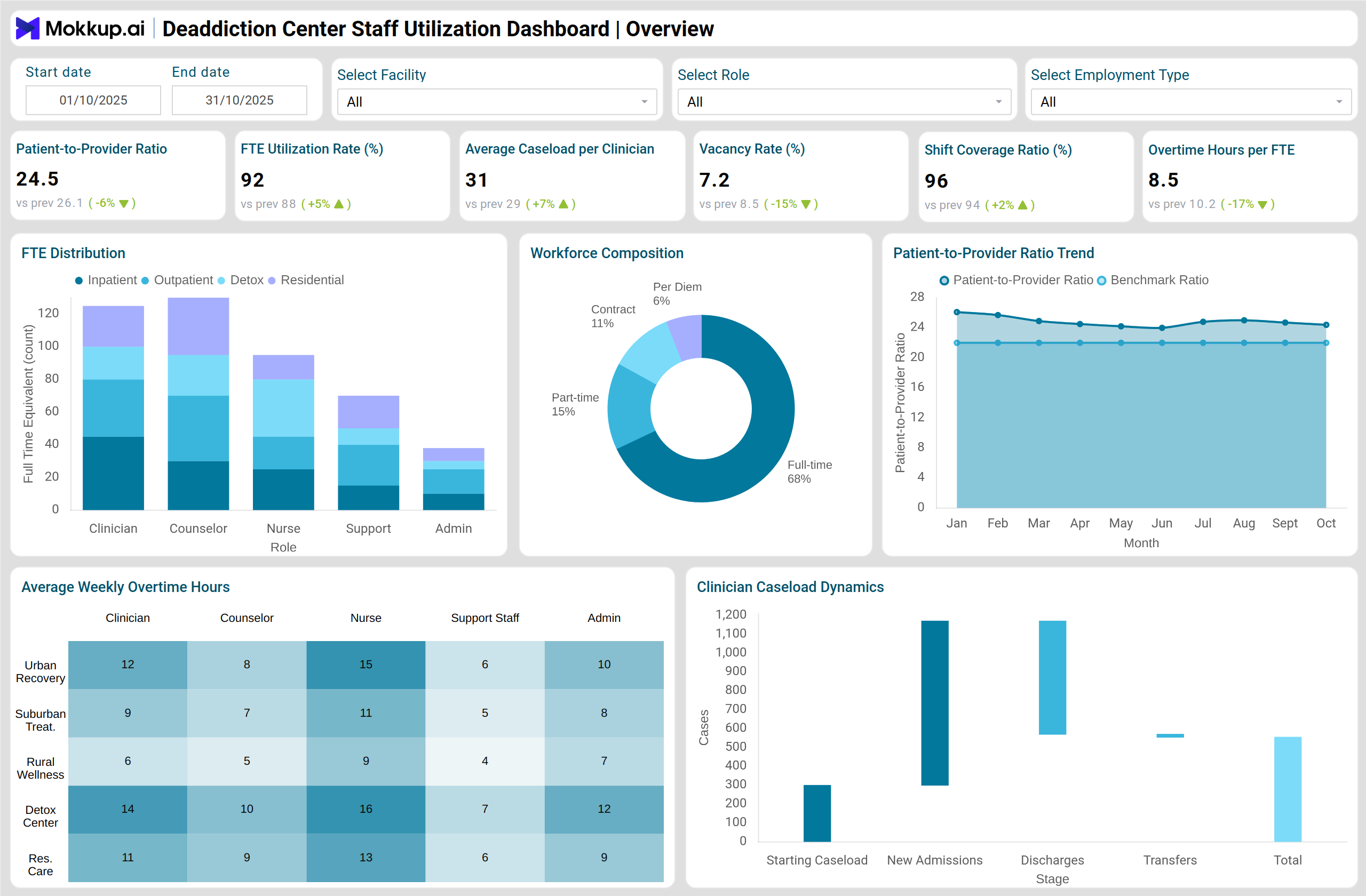Click the Clinician heatmap column header

tap(128, 618)
